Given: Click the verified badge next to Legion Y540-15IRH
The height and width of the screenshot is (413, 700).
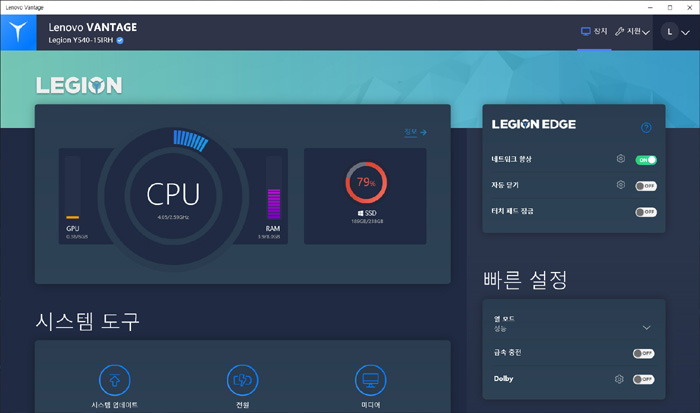Looking at the screenshot, I should tap(120, 40).
